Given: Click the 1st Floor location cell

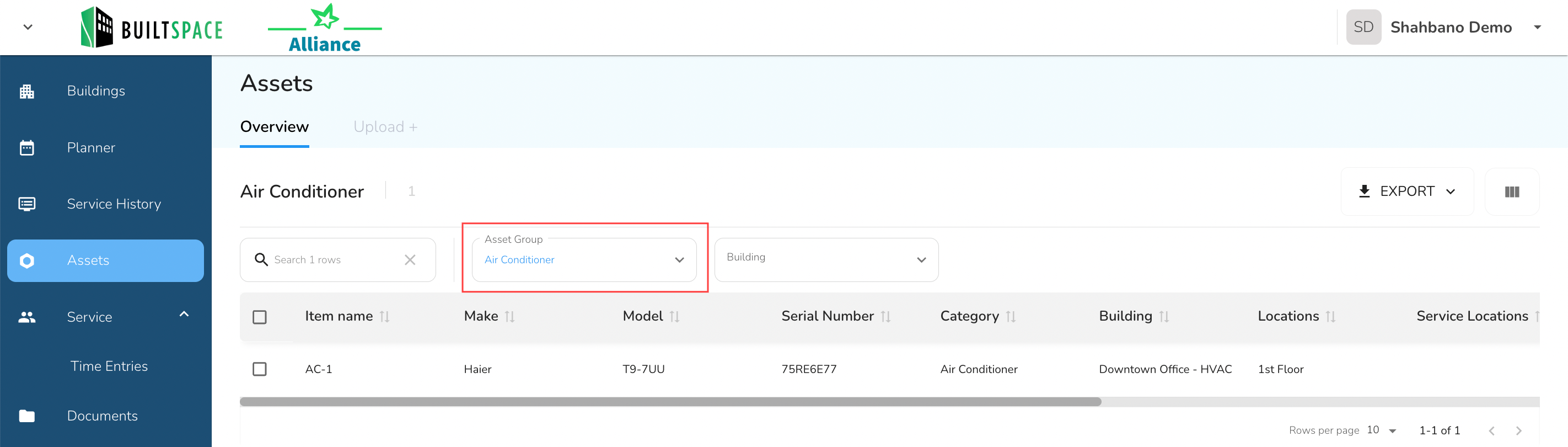Looking at the screenshot, I should [x=1281, y=369].
